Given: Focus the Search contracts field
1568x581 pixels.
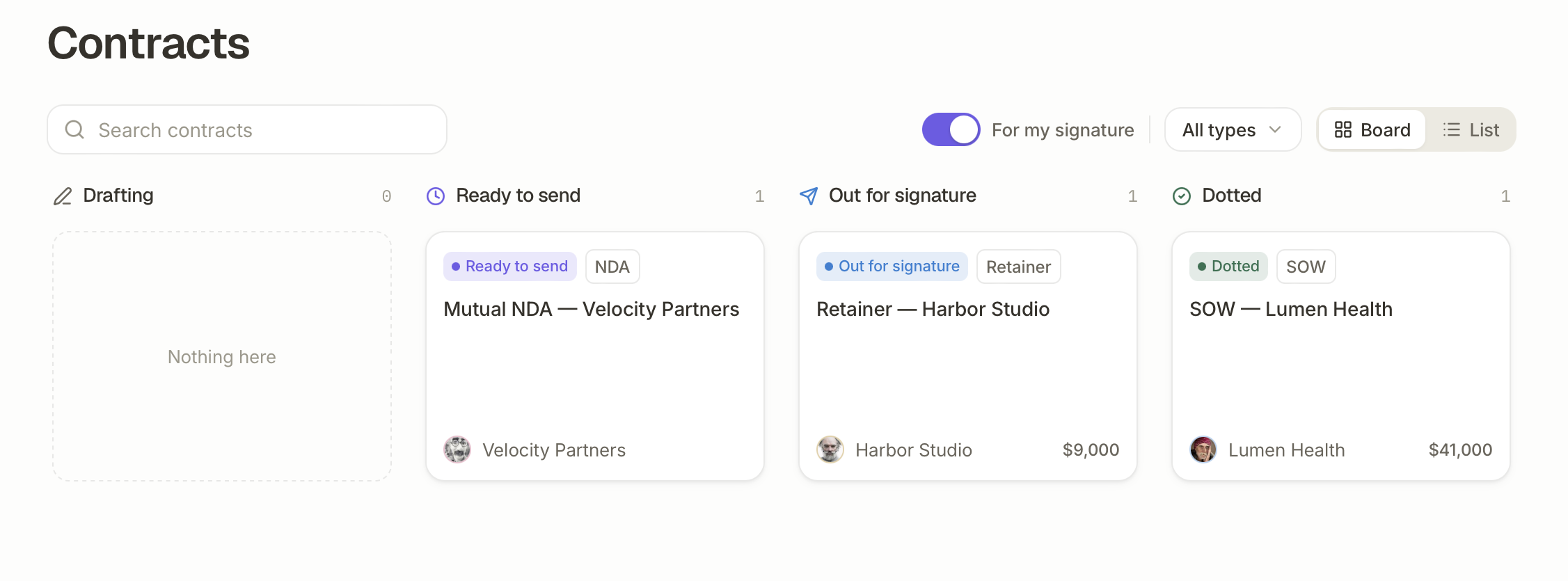Looking at the screenshot, I should click(x=247, y=129).
